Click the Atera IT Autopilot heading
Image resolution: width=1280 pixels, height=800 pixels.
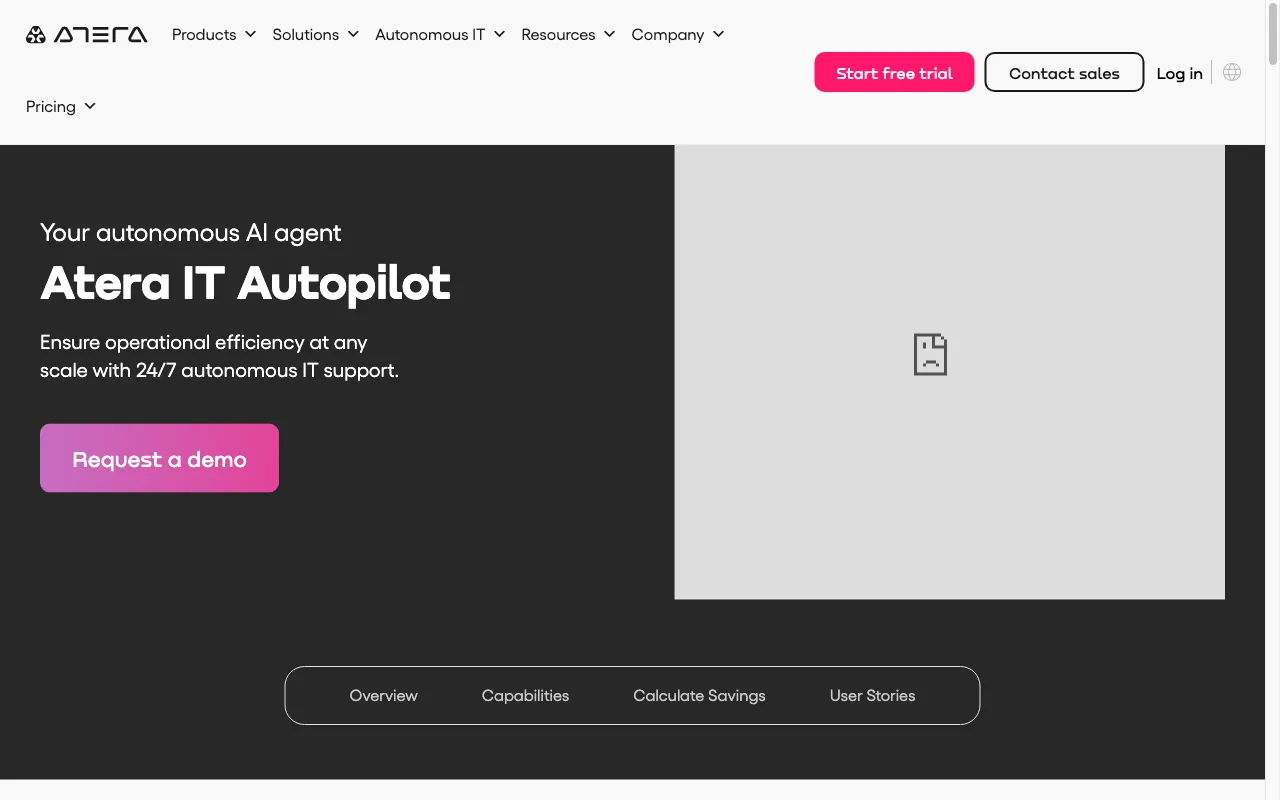coord(245,283)
